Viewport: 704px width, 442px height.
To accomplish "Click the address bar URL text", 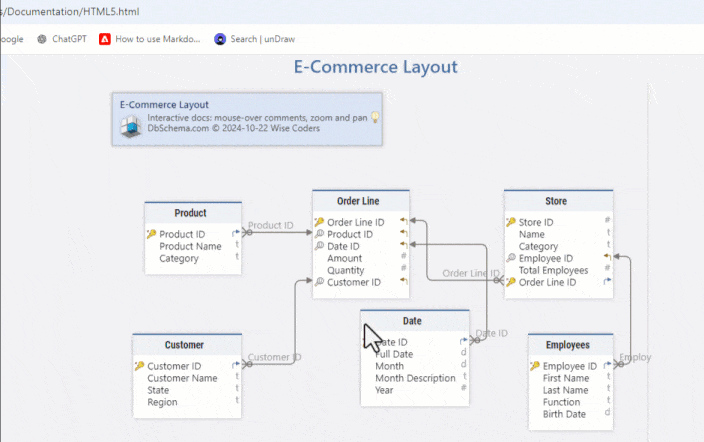I will point(70,12).
